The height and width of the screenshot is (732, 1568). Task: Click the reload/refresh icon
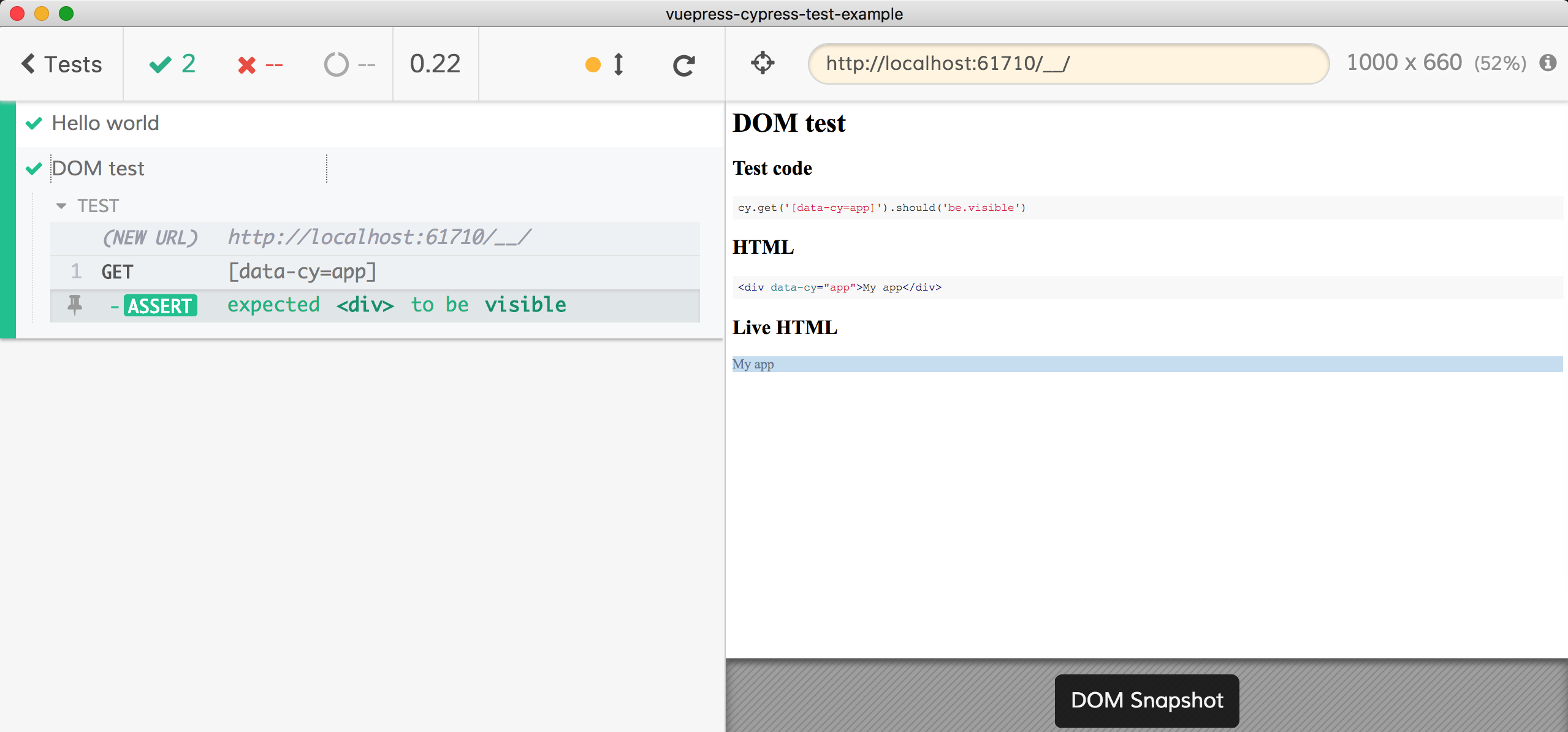pos(683,65)
